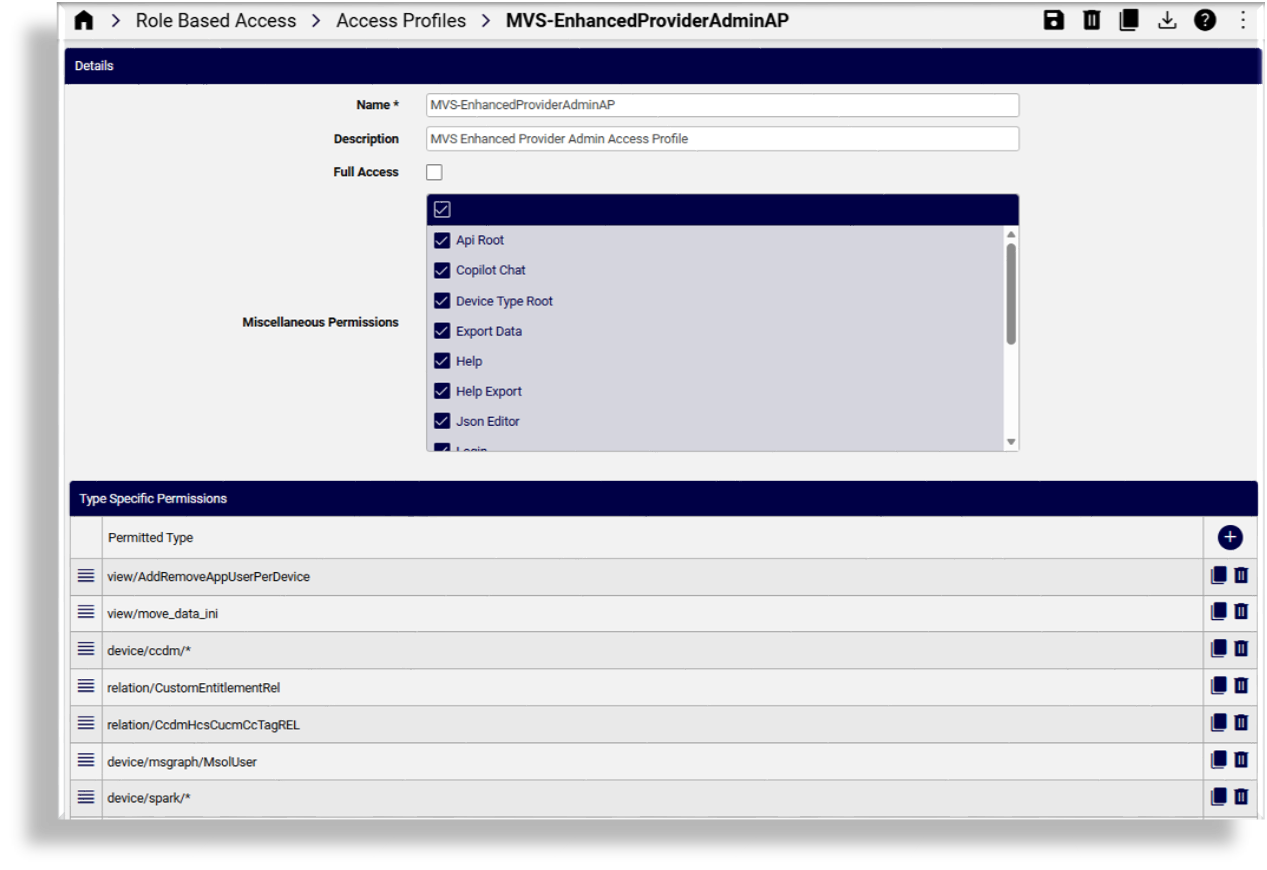Grab reorder handle for relation/CcdmHcsCucmCcTagREL
The image size is (1267, 870).
[x=86, y=723]
